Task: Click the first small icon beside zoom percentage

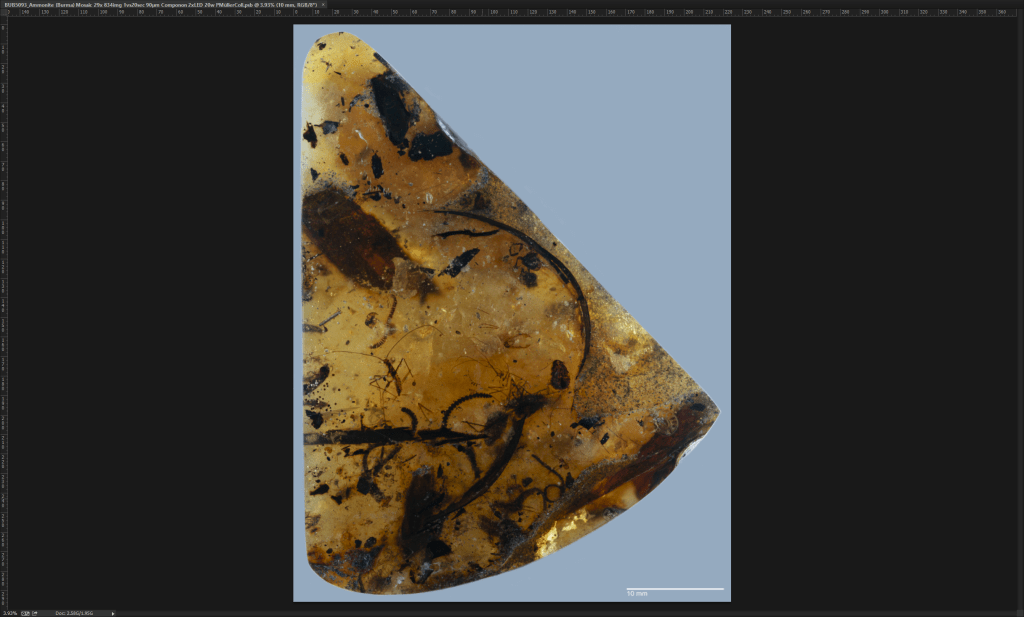Action: pos(23,613)
